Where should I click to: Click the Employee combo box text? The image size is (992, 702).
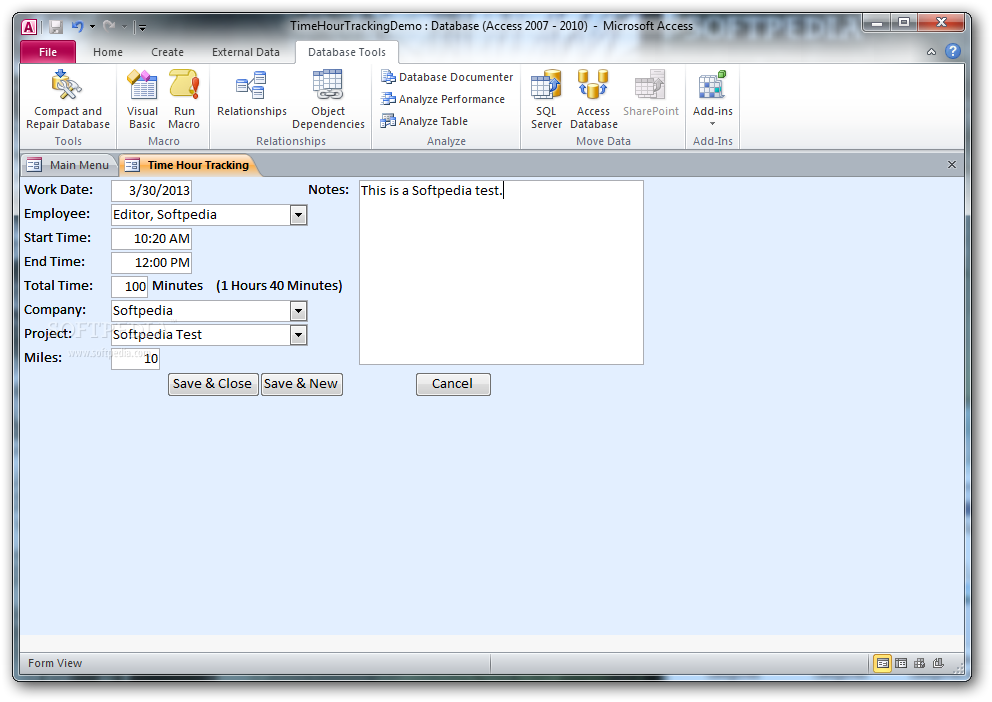201,215
